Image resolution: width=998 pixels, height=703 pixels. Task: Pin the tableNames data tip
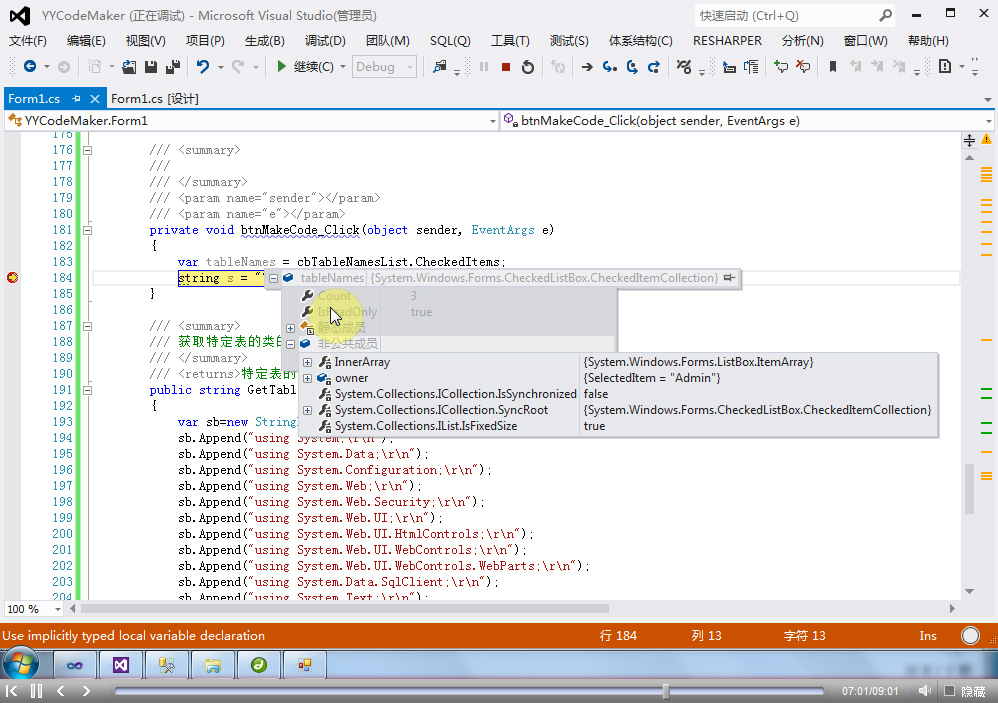[x=729, y=277]
